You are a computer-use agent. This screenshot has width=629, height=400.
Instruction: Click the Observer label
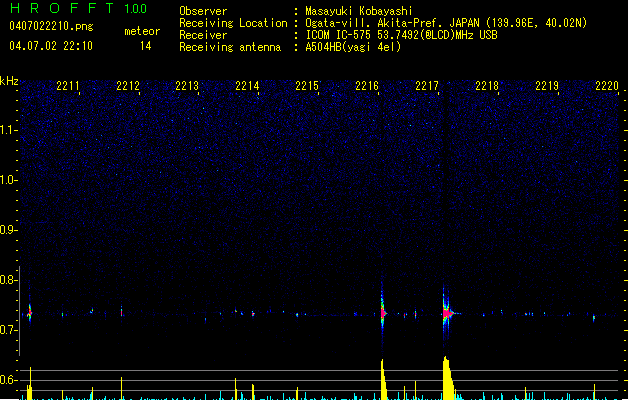(203, 11)
